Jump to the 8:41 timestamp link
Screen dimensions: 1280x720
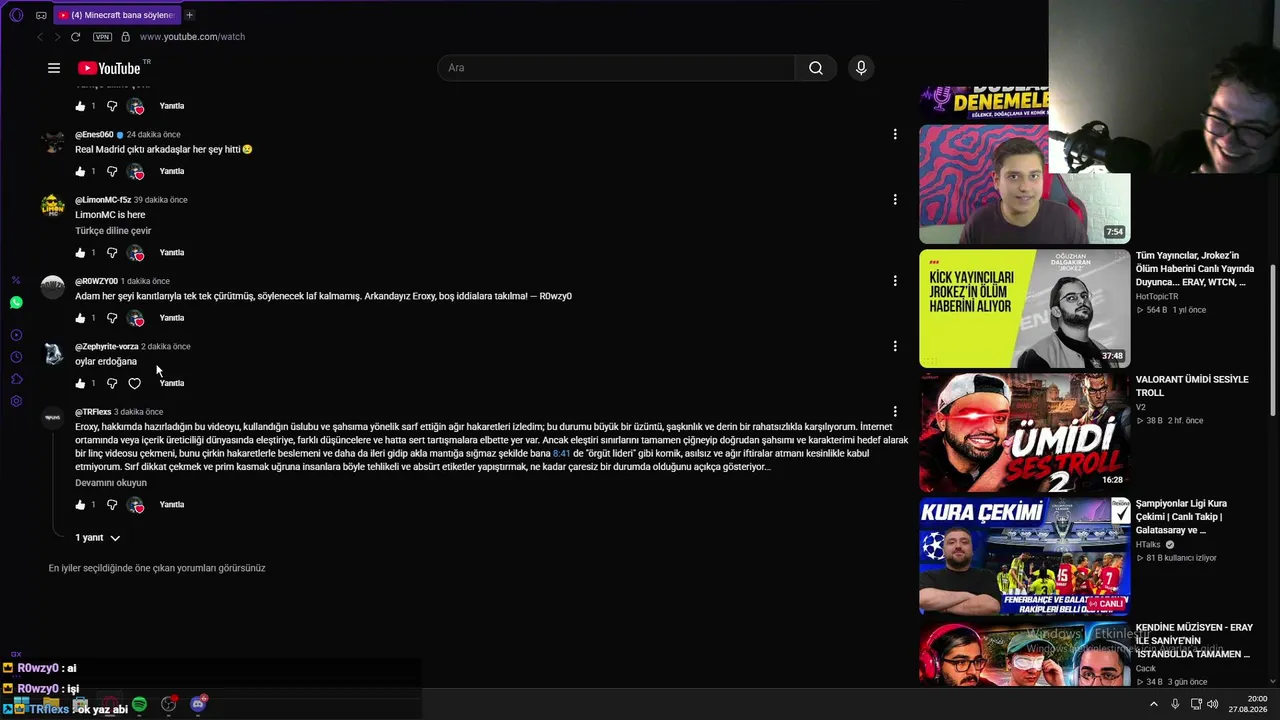click(561, 454)
